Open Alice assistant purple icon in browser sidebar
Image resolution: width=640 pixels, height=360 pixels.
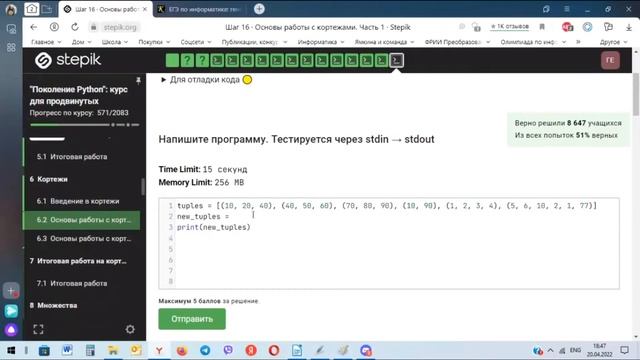11,330
